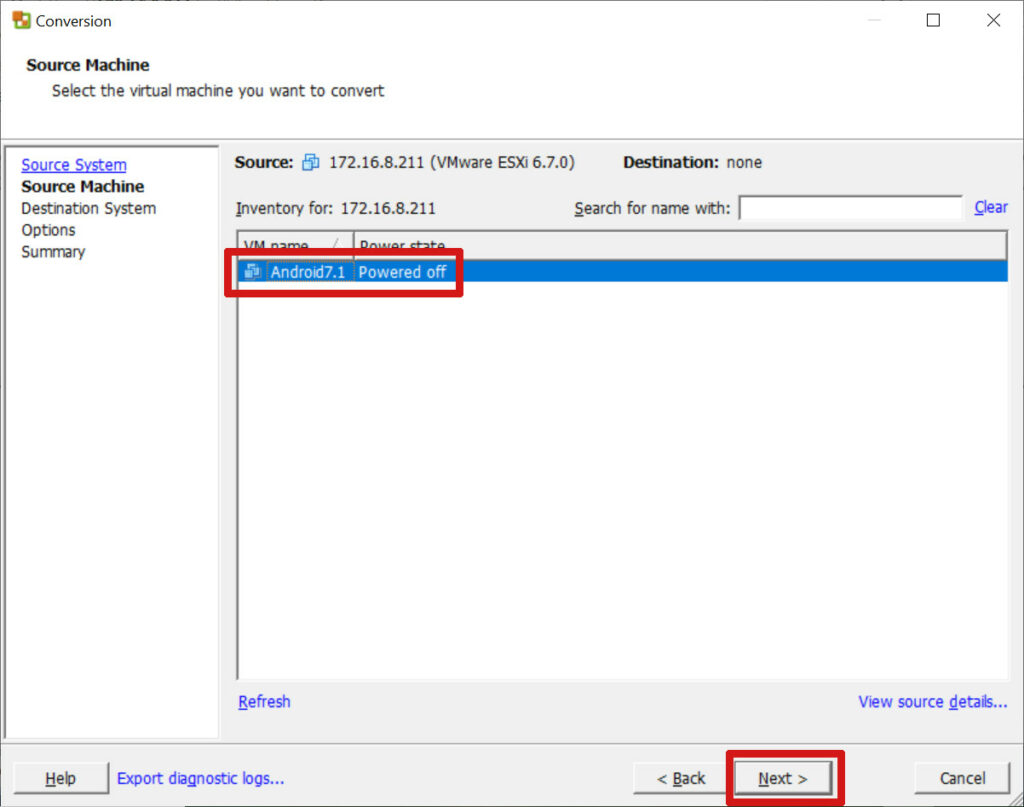Viewport: 1024px width, 807px height.
Task: Sort by the Power state column header
Action: coord(680,245)
